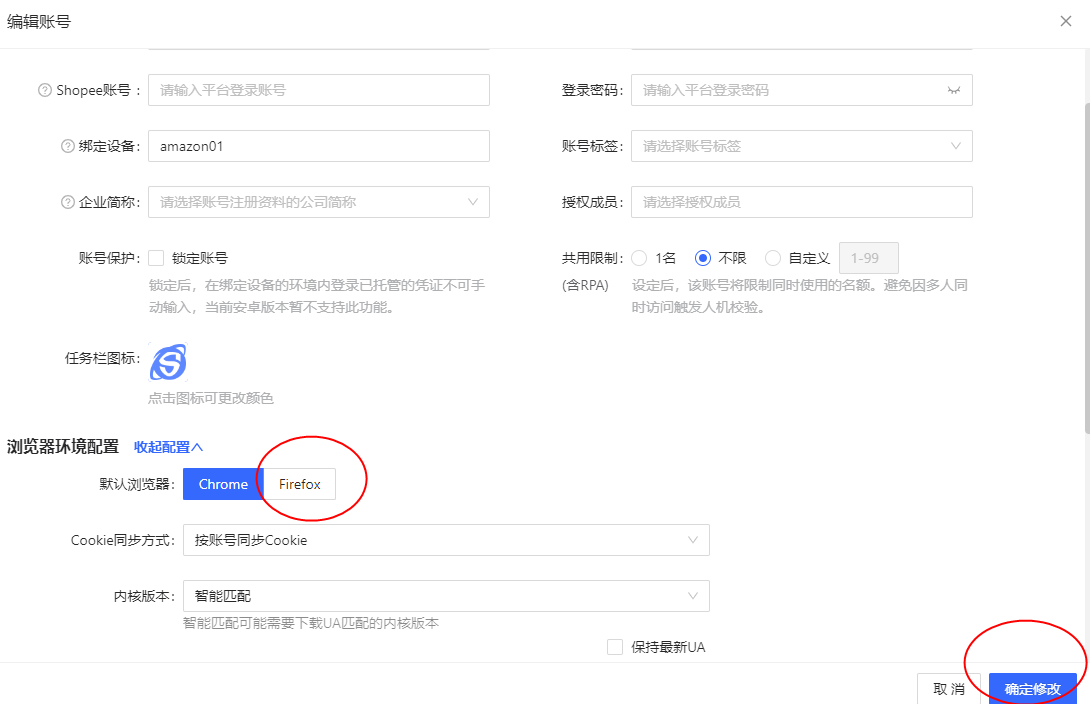The height and width of the screenshot is (704, 1090).
Task: Select Chrome as default browser
Action: (223, 484)
